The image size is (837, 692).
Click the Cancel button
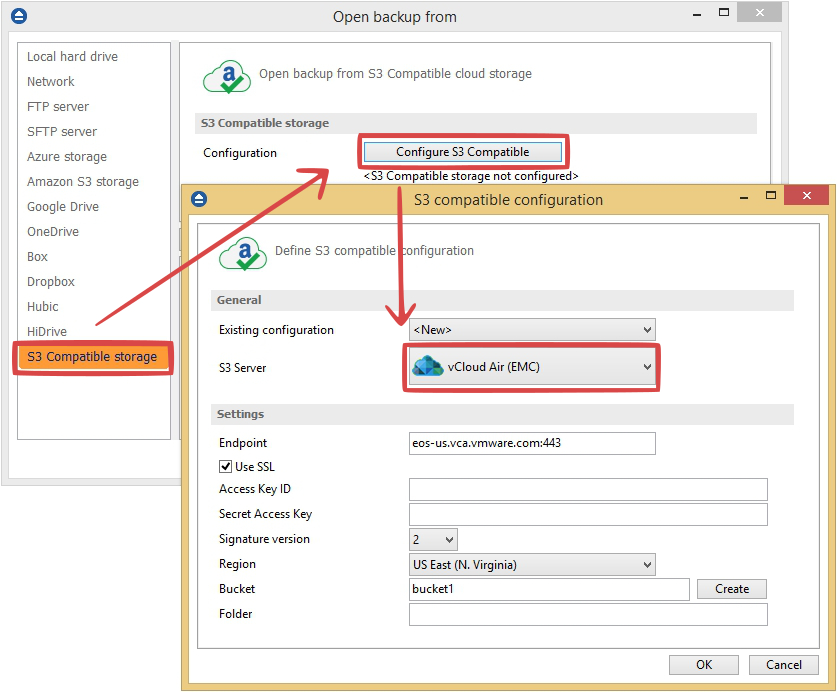tap(784, 665)
